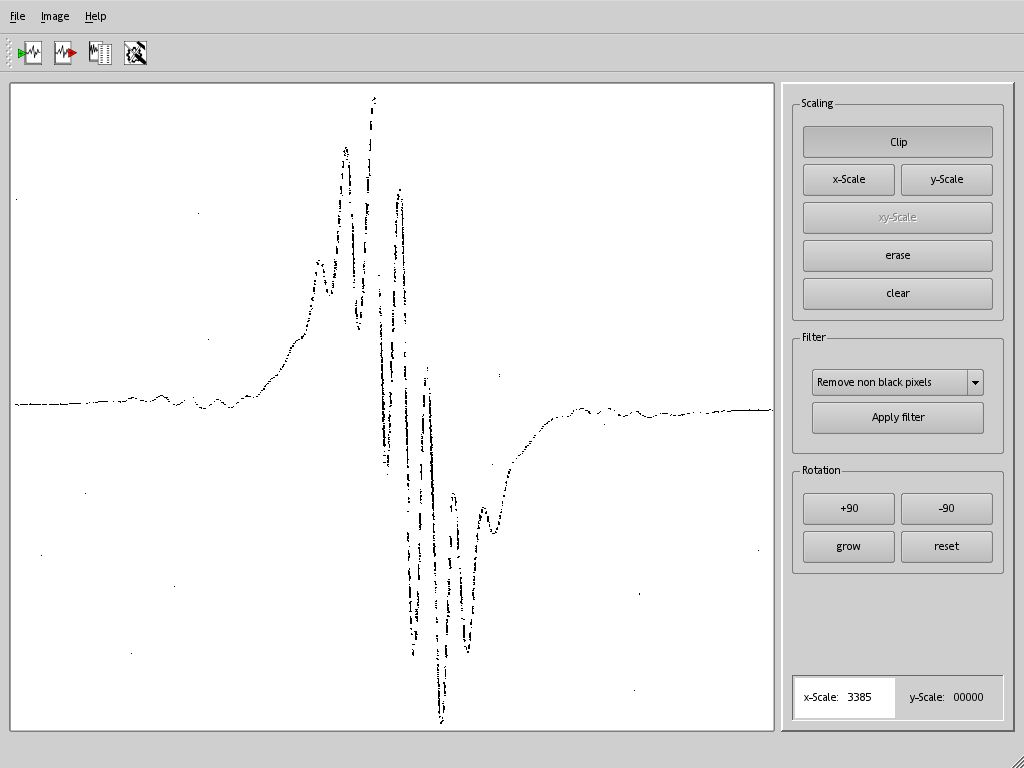The width and height of the screenshot is (1024, 768).
Task: Click the Apply filter button
Action: 898,417
